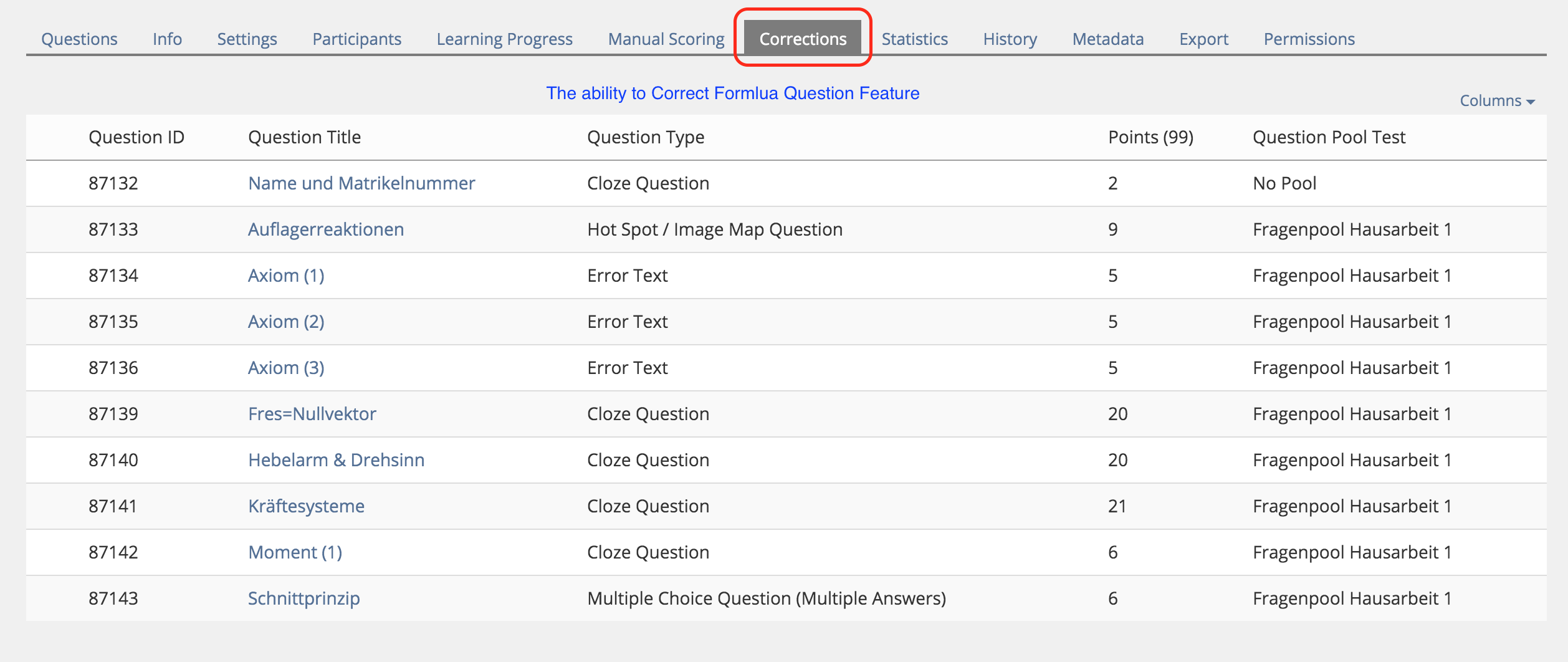1568x662 pixels.
Task: Open the Auflagerreaktionen question link
Action: click(326, 229)
